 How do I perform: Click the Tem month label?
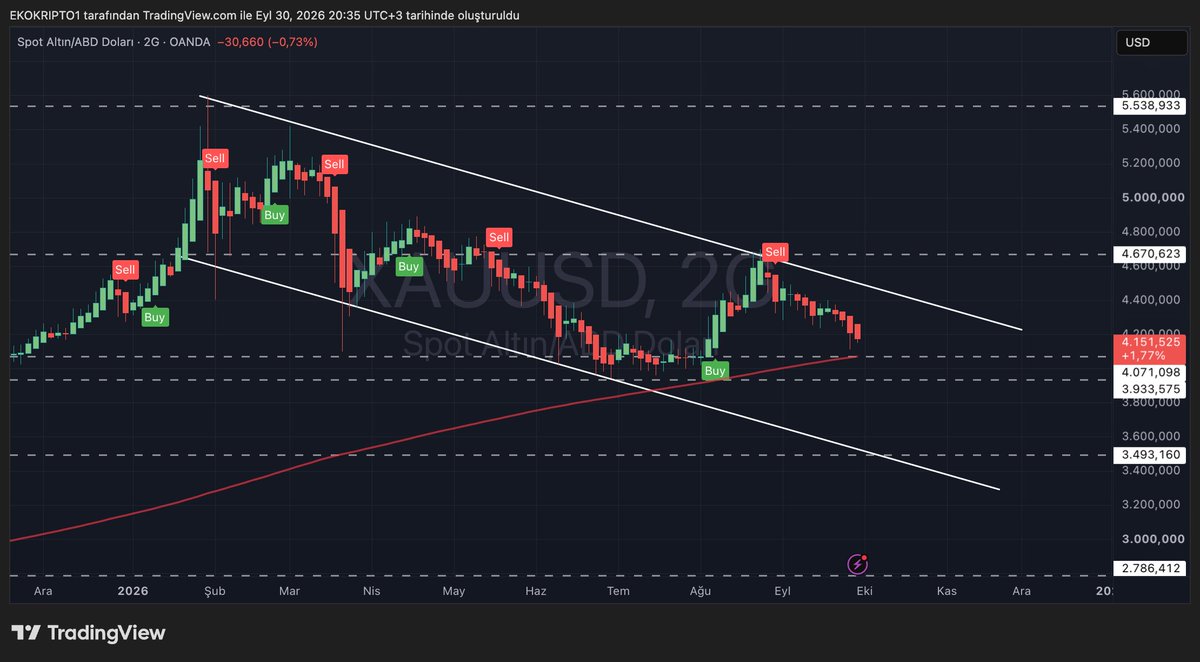click(x=619, y=591)
